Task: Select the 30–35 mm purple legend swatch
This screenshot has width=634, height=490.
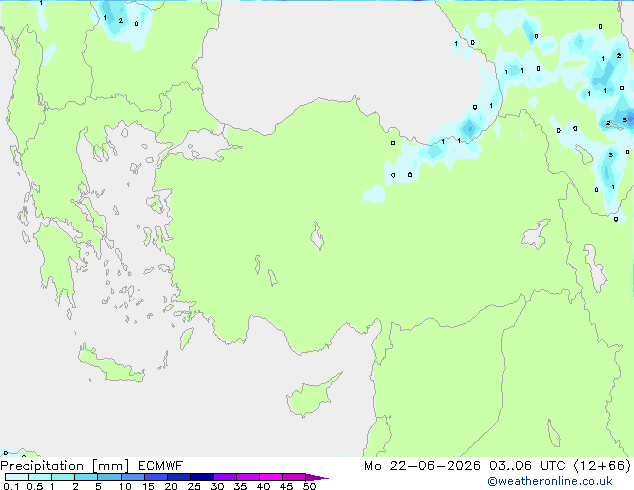Action: coord(224,477)
